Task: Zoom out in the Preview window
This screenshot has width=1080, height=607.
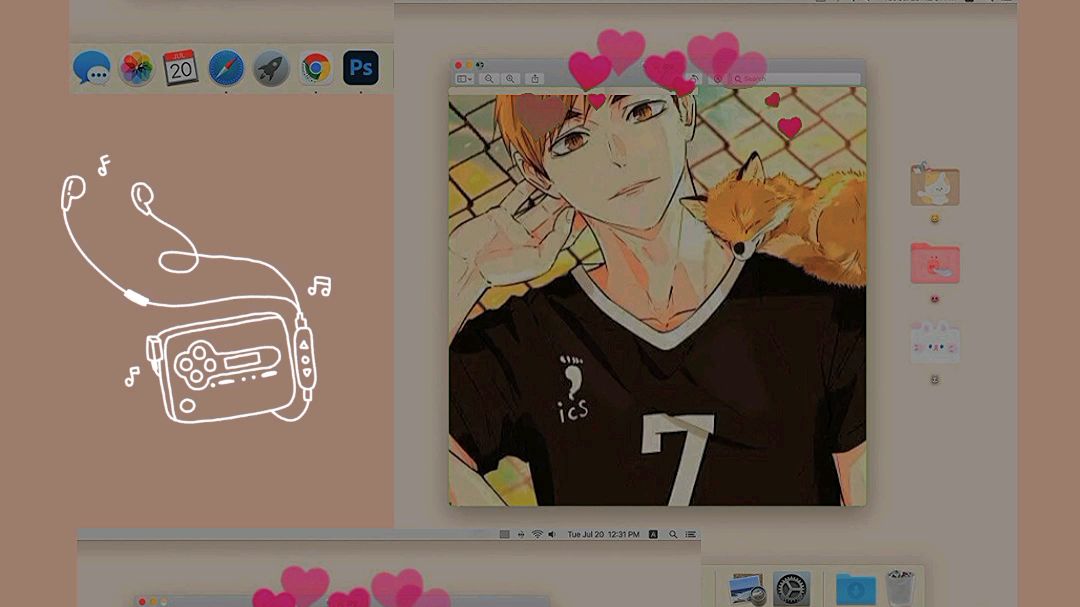Action: pyautogui.click(x=489, y=79)
